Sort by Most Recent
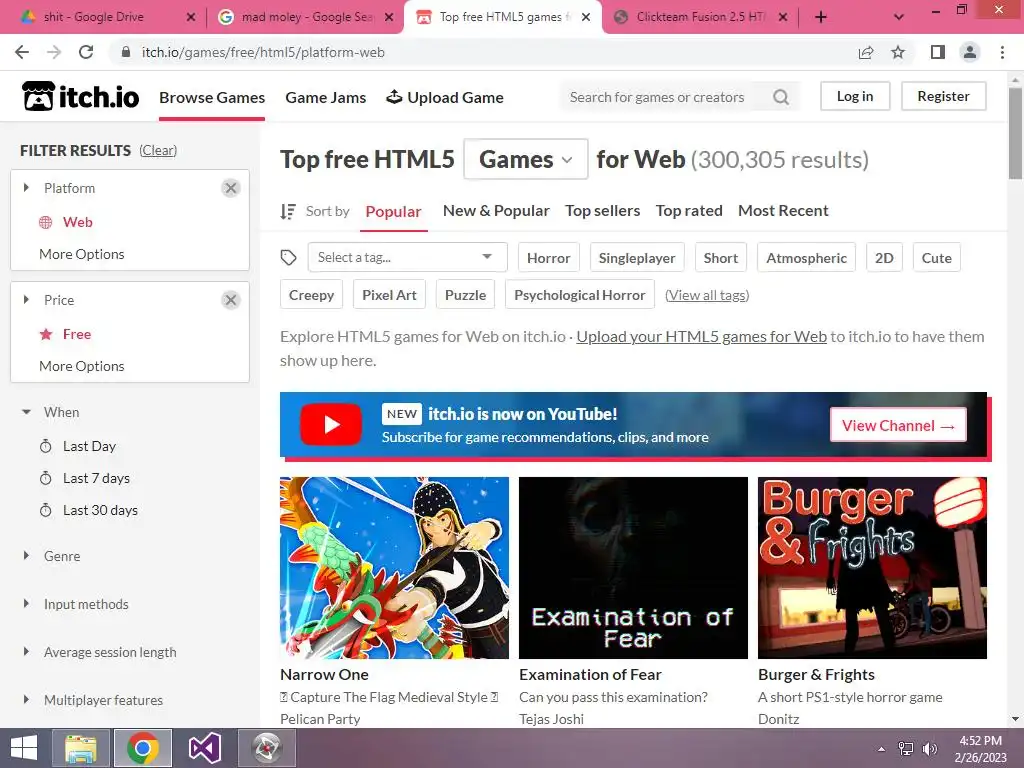This screenshot has width=1024, height=768. [x=783, y=211]
